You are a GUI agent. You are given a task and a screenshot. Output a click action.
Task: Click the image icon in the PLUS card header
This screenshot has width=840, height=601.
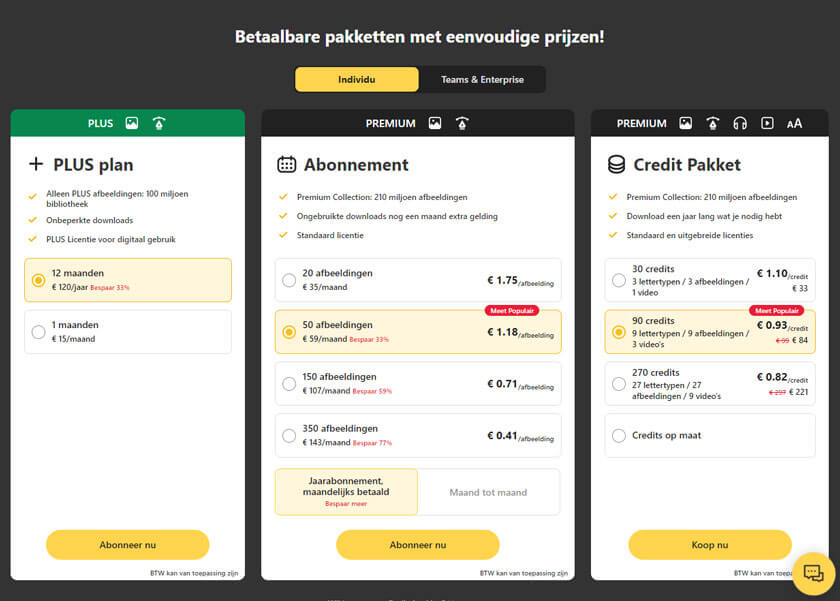pos(132,123)
